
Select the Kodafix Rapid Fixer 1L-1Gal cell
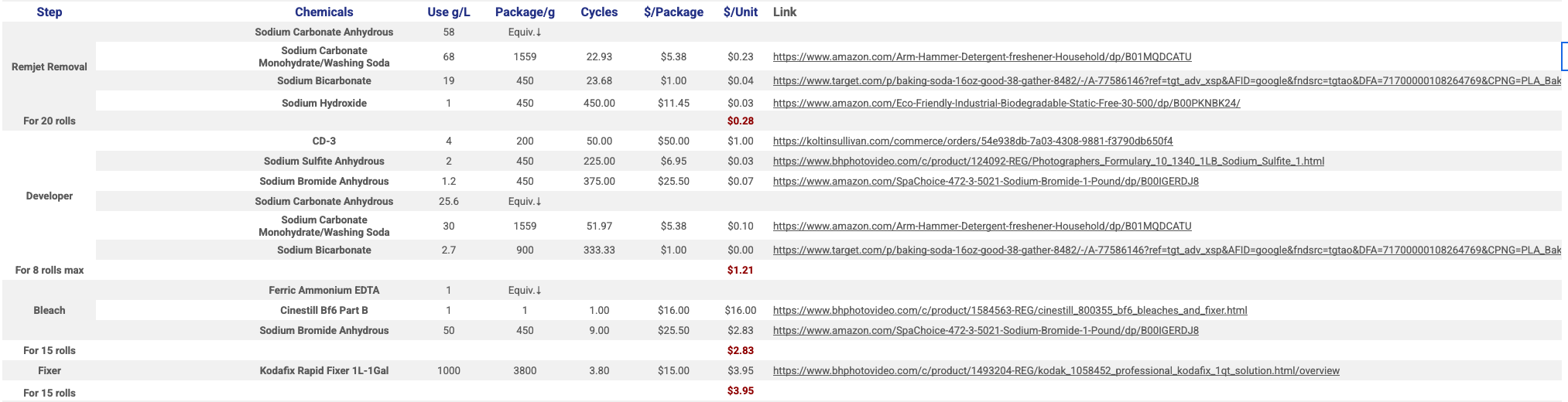tap(324, 370)
